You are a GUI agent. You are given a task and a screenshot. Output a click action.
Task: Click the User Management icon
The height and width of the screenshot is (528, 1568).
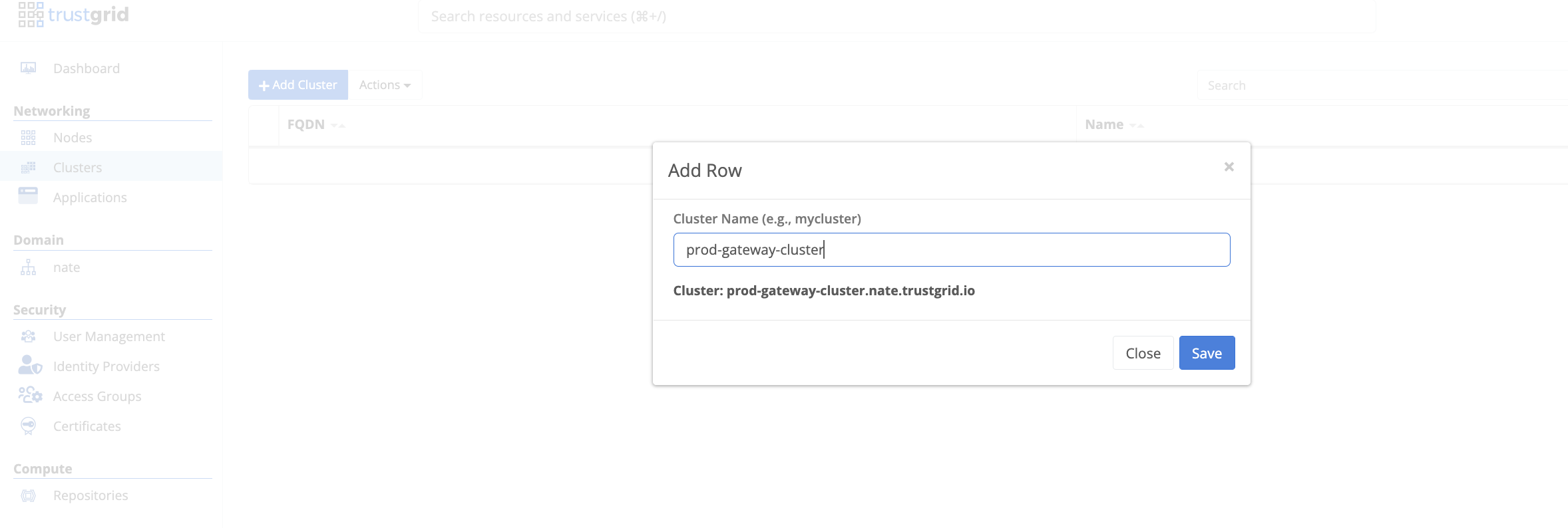[x=28, y=336]
